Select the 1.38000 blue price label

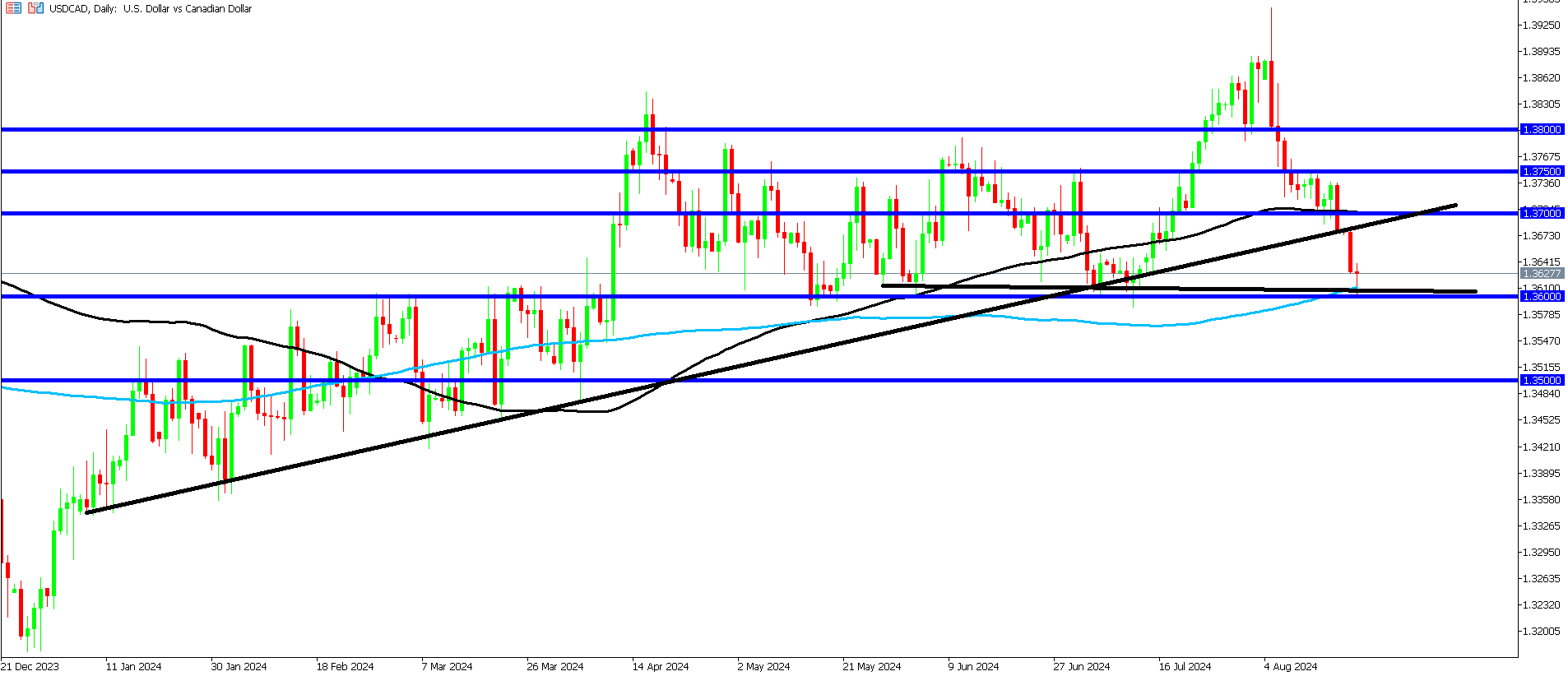pyautogui.click(x=1542, y=130)
